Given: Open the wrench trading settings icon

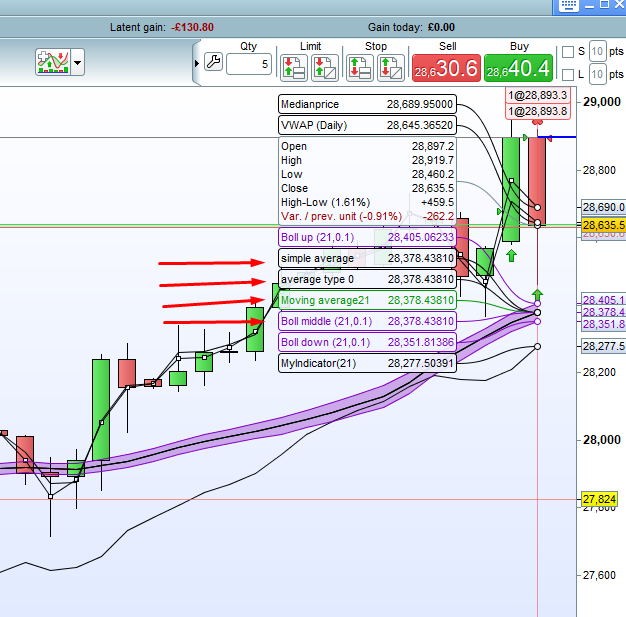Looking at the screenshot, I should tap(214, 62).
